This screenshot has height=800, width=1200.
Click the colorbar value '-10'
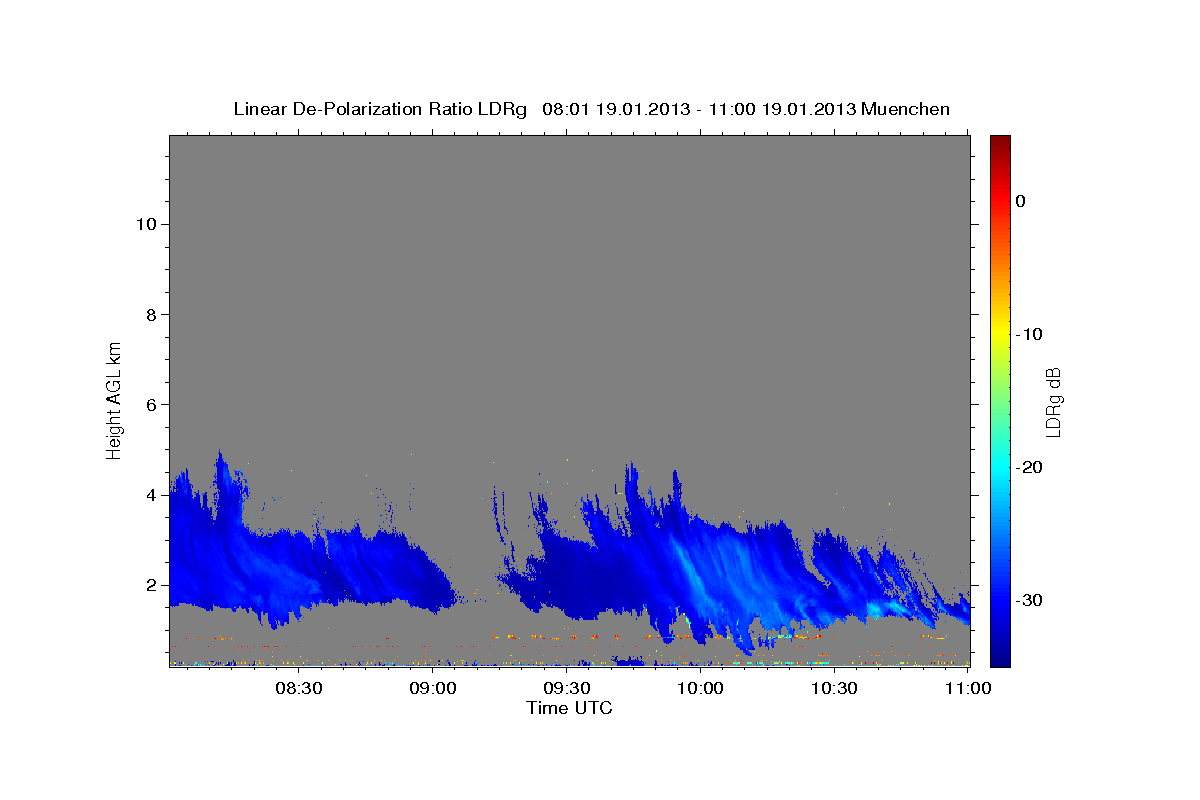[1029, 334]
